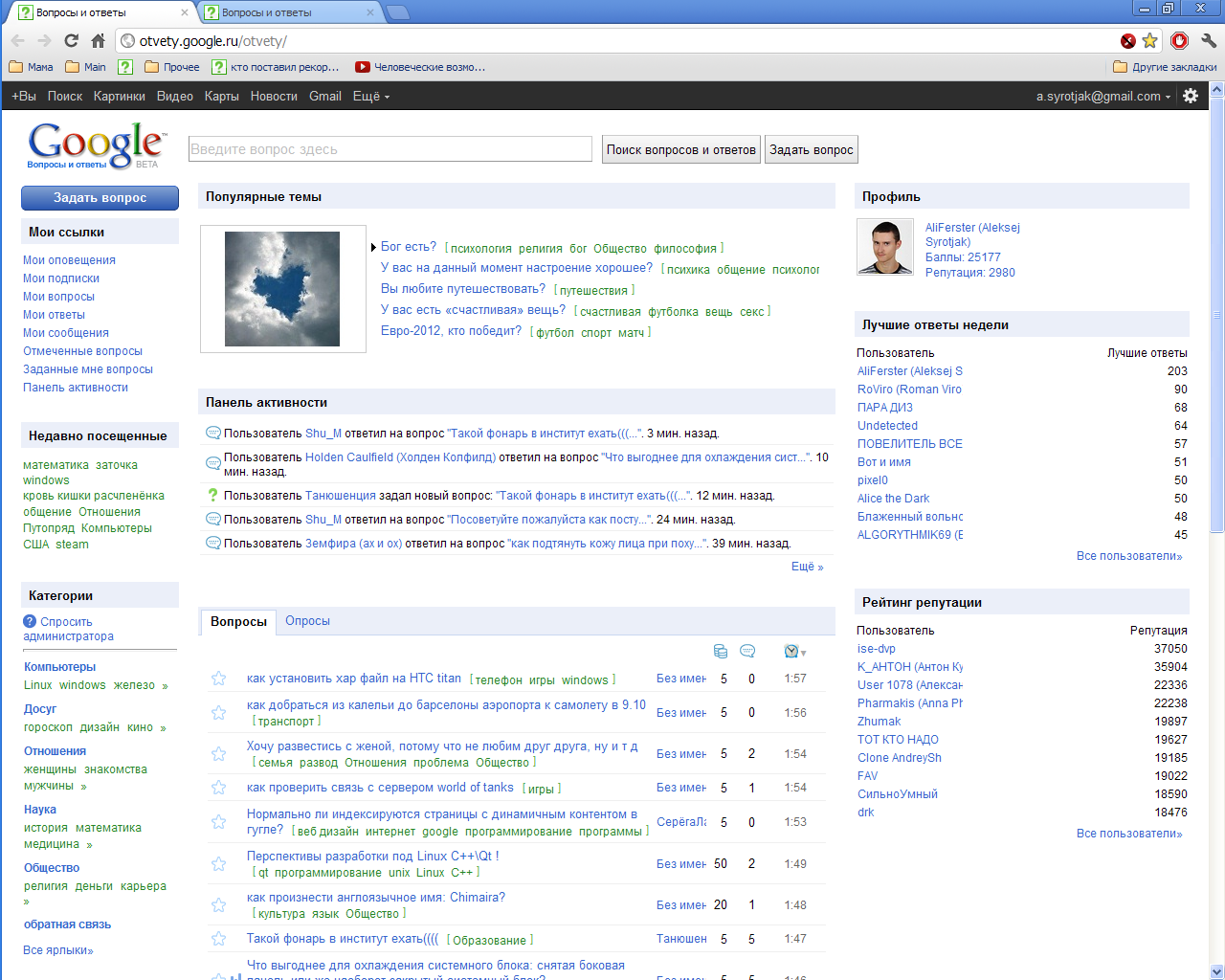The height and width of the screenshot is (980, 1225).
Task: Star the Chimaira name question
Action: click(x=218, y=904)
